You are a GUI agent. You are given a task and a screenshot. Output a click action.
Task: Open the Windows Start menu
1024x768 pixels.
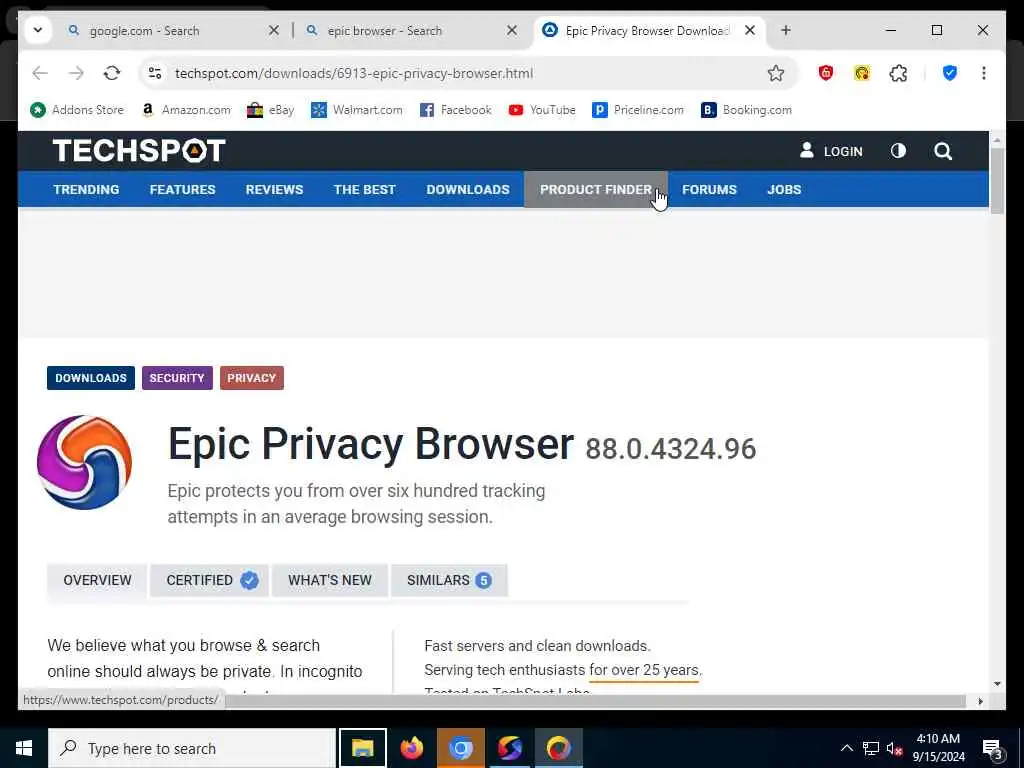[24, 748]
